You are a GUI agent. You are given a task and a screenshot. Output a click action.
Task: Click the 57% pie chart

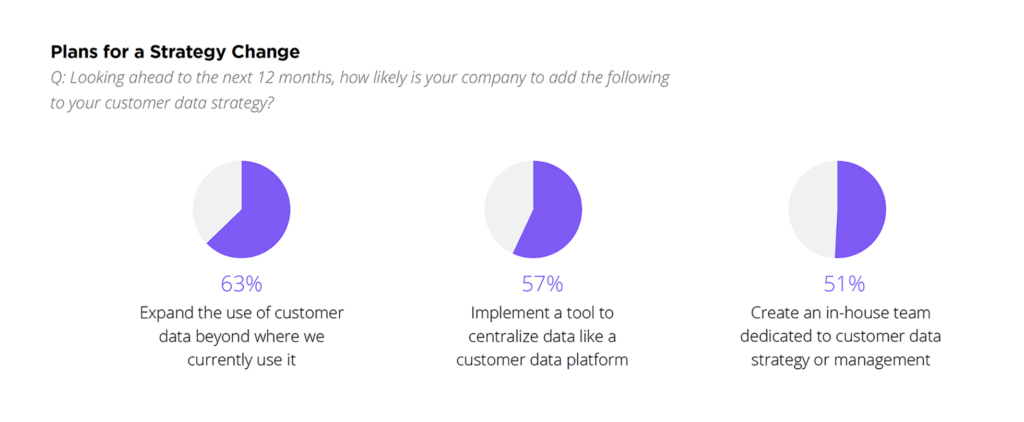pos(533,209)
